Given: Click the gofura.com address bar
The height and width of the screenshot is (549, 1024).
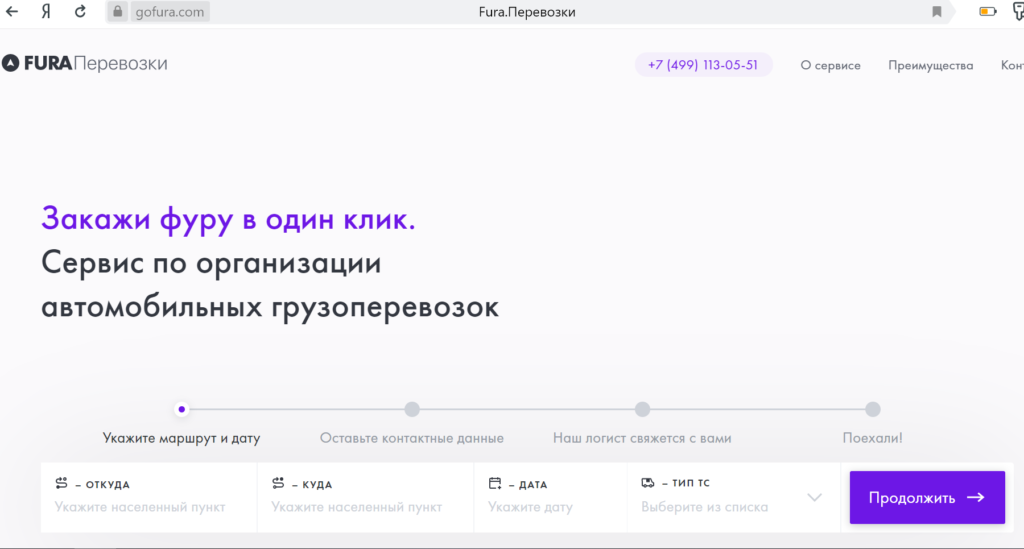Looking at the screenshot, I should [169, 12].
